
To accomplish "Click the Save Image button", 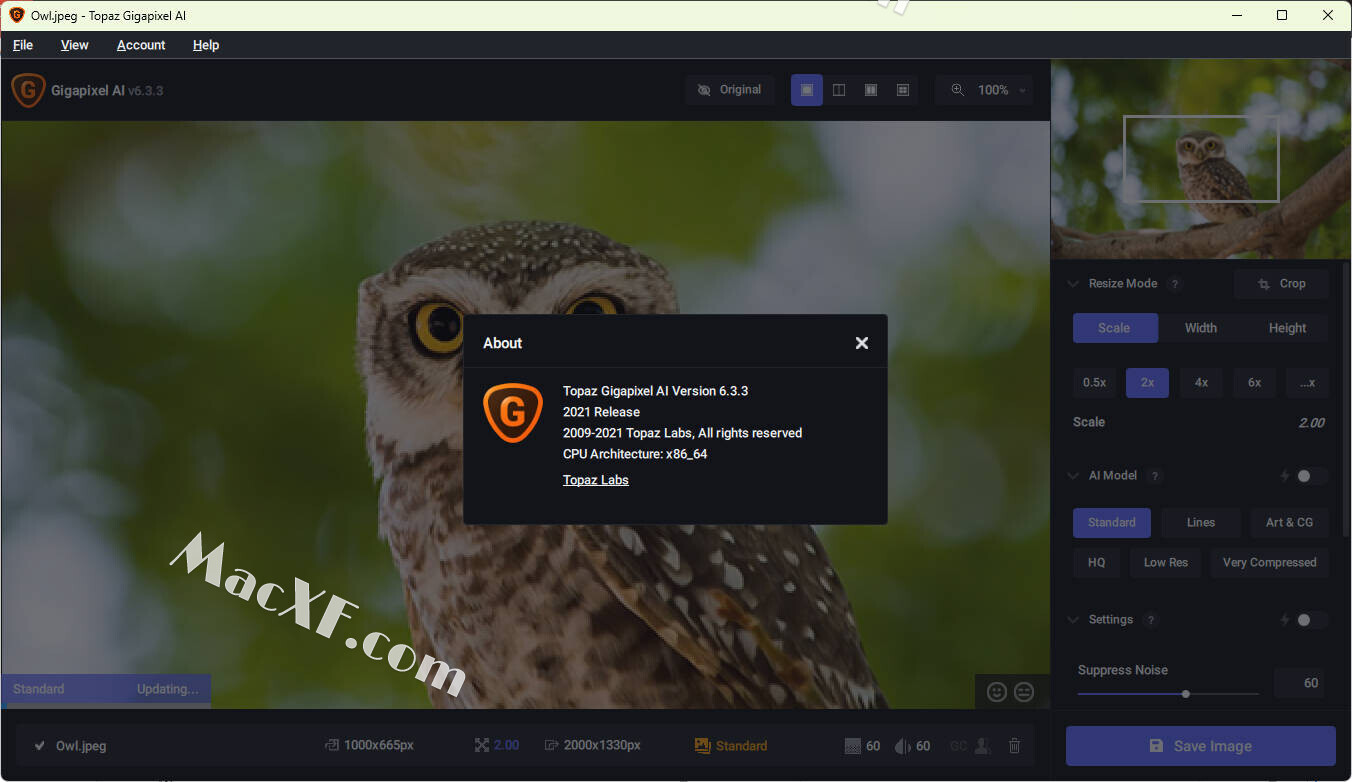I will [1200, 746].
